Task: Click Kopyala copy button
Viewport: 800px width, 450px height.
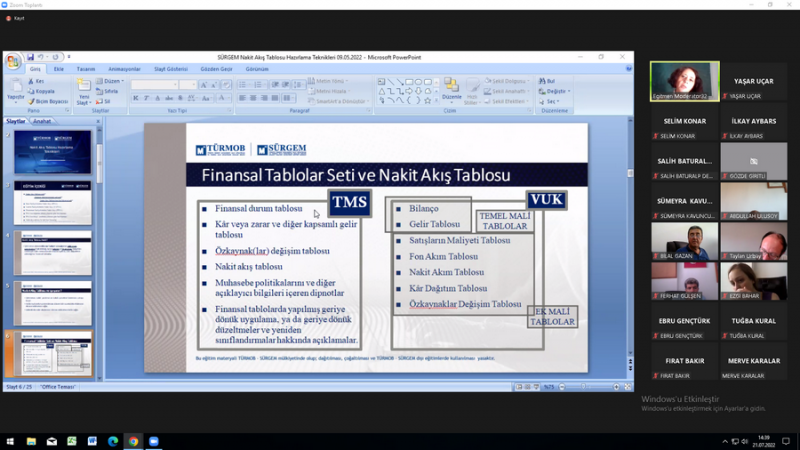Action: point(44,91)
